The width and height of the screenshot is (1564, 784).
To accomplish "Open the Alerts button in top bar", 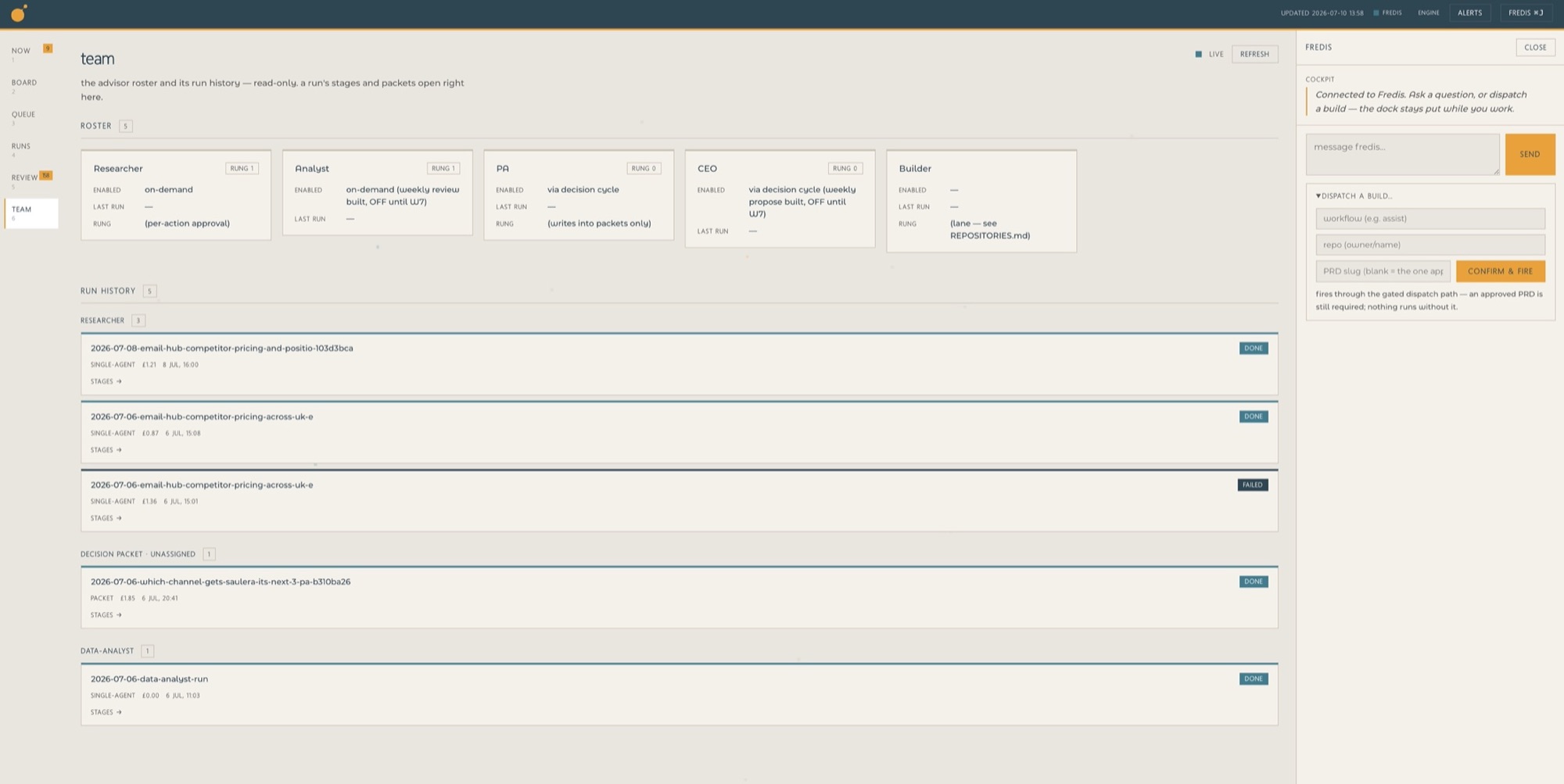I will click(x=1469, y=13).
